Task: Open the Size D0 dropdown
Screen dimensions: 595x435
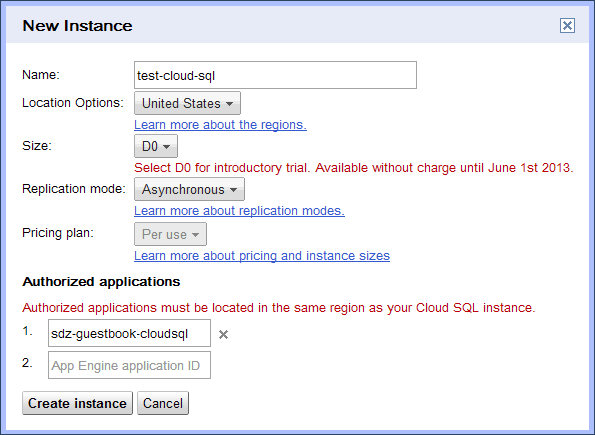Action: pyautogui.click(x=156, y=146)
